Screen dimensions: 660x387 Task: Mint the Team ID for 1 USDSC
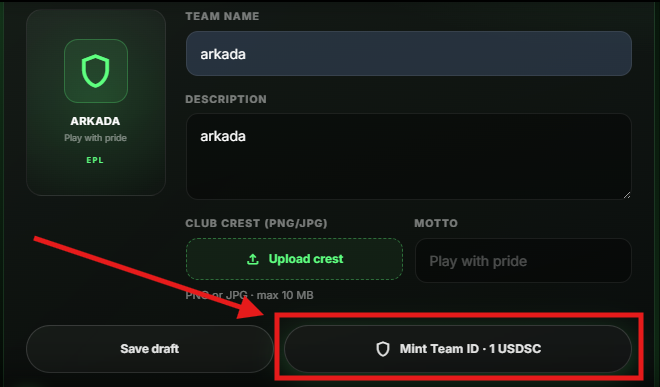[x=458, y=349]
